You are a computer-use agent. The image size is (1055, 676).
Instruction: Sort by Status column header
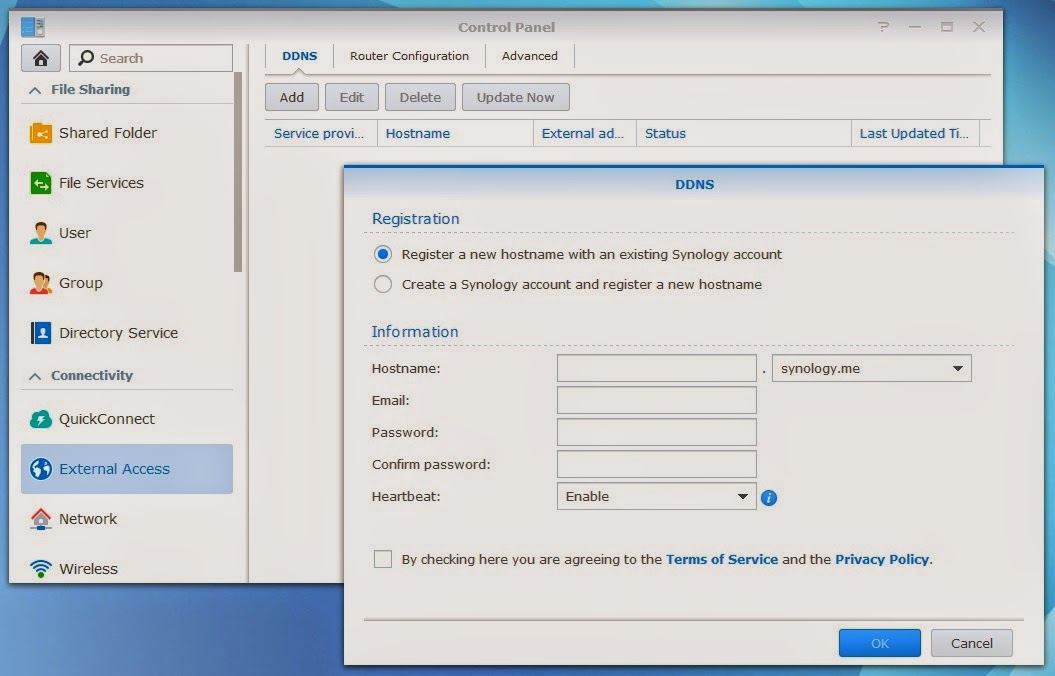(744, 133)
